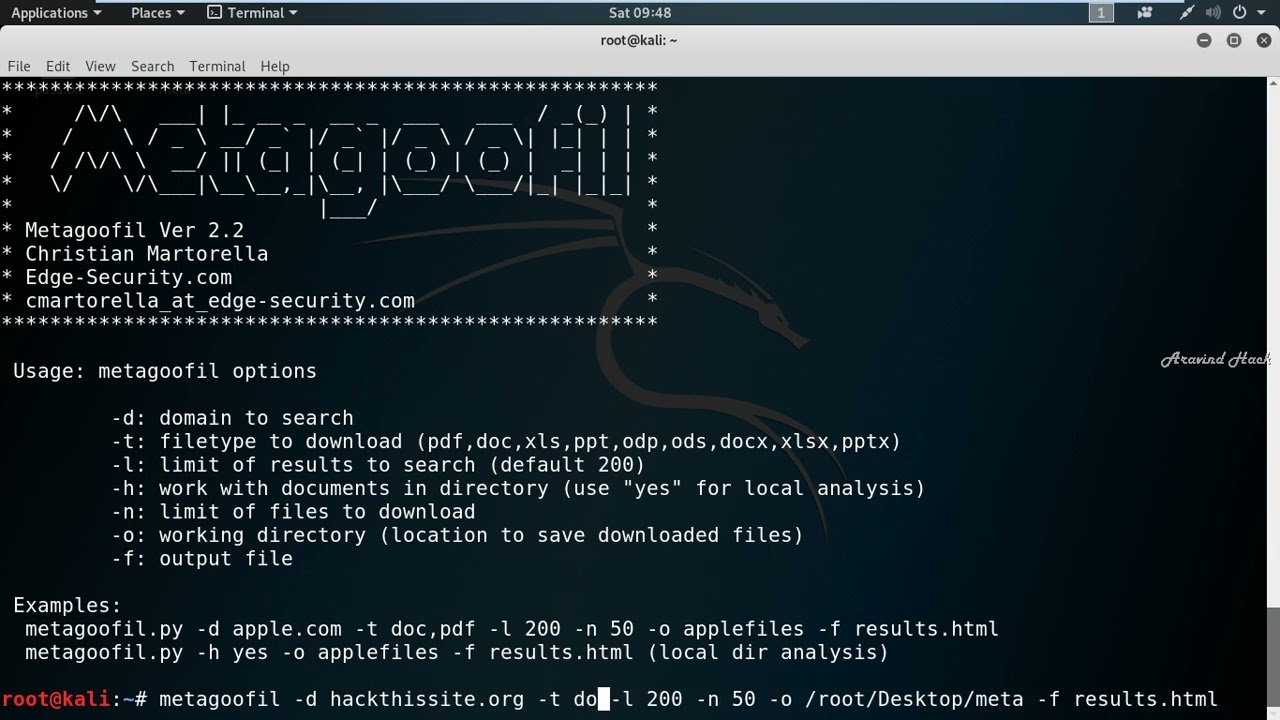Click 'results.html' in typed command
Screen dimensions: 1280x720
coord(1145,699)
